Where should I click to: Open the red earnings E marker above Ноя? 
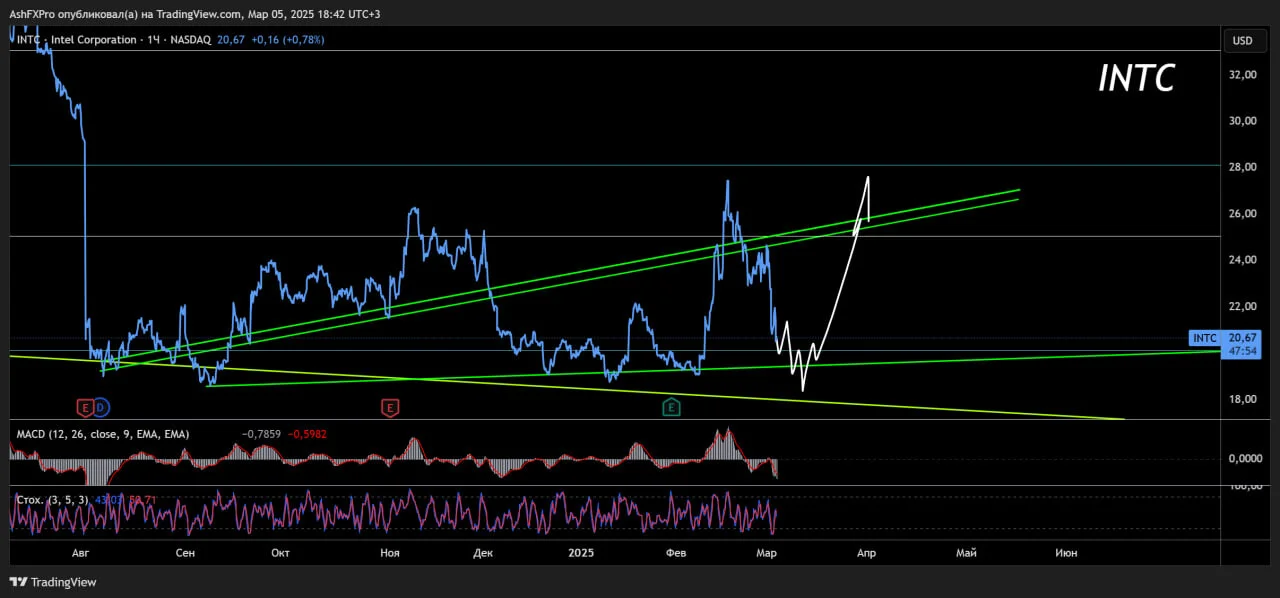pos(389,407)
